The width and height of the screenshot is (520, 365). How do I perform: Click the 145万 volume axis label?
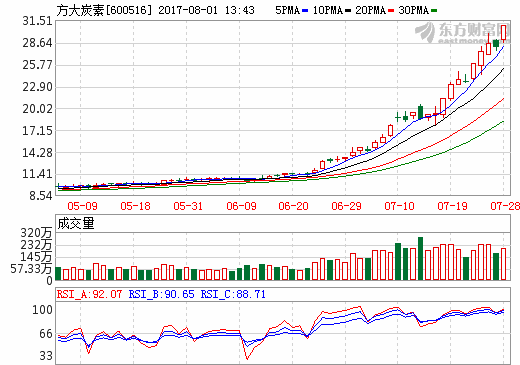(x=36, y=257)
